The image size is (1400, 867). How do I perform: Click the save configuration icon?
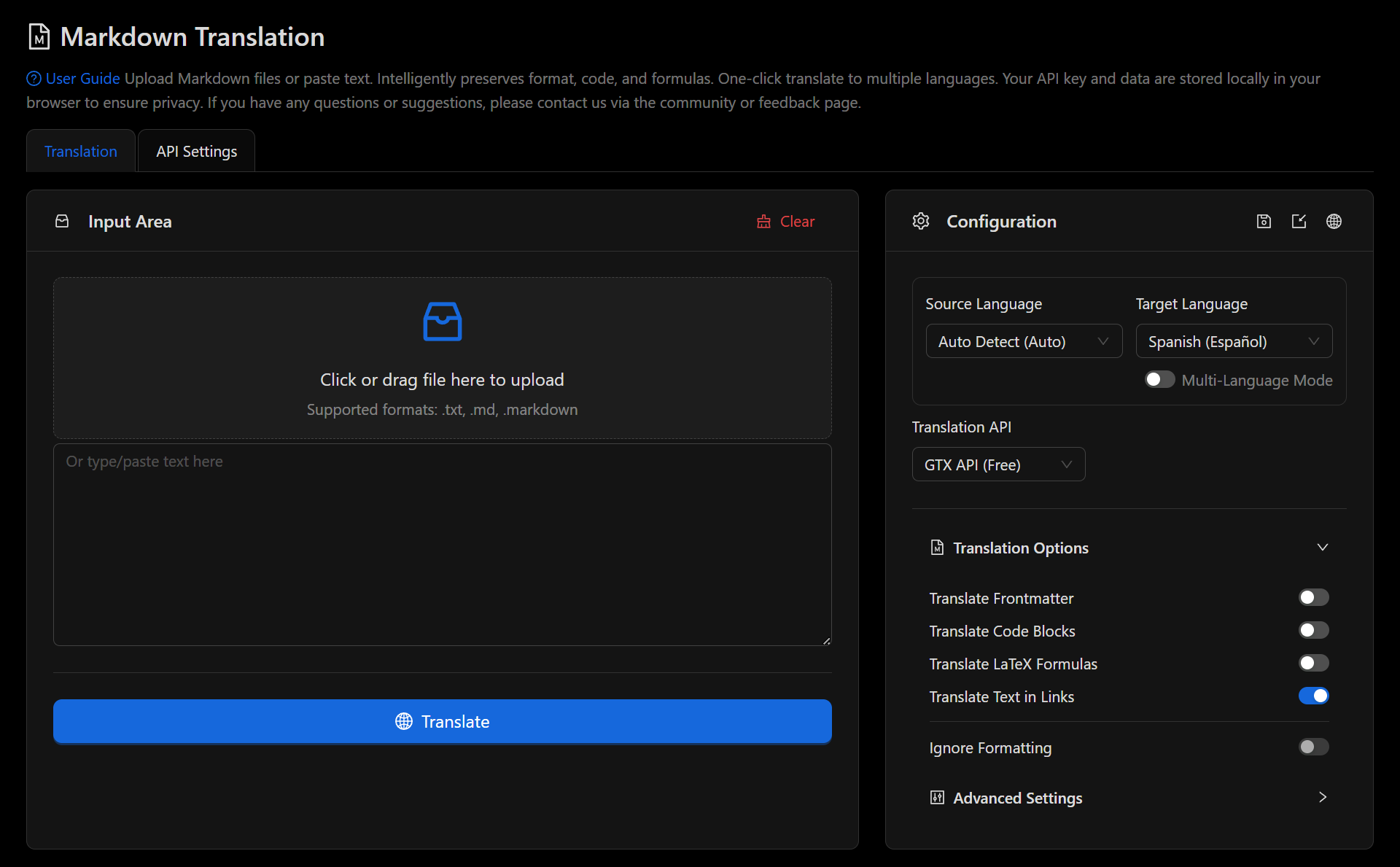coord(1264,221)
